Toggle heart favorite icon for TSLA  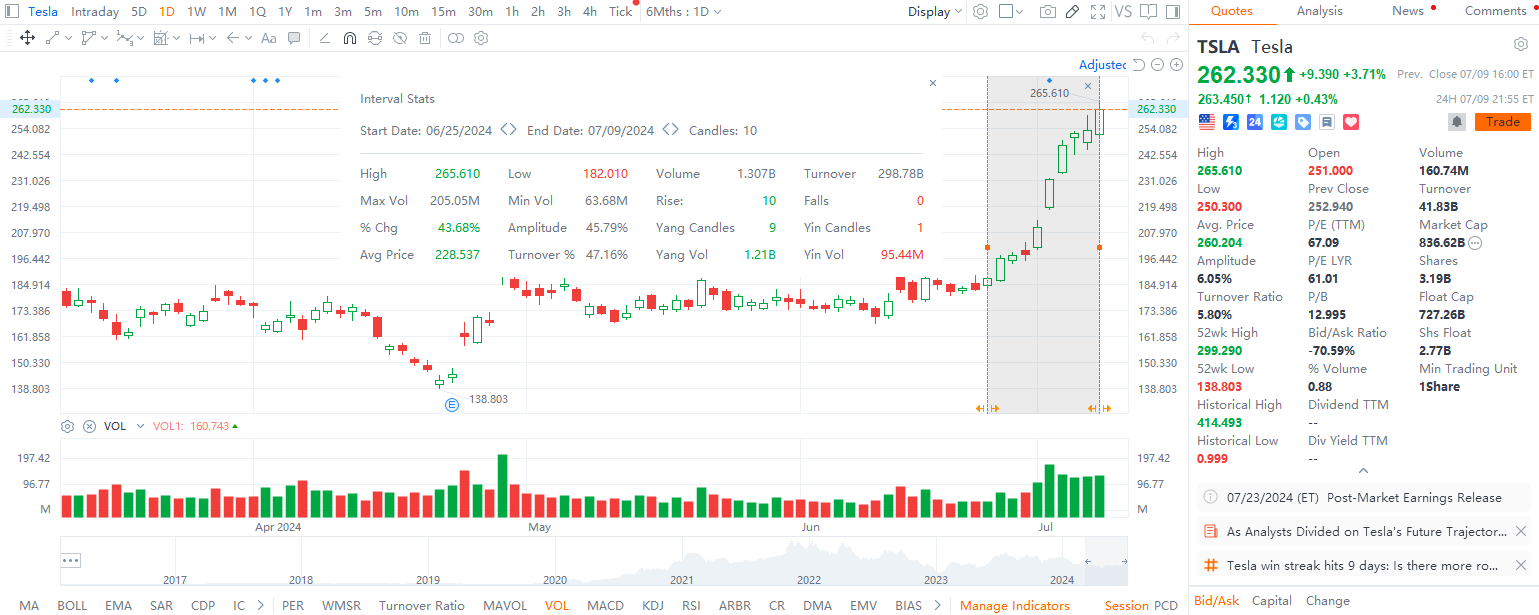click(1351, 122)
